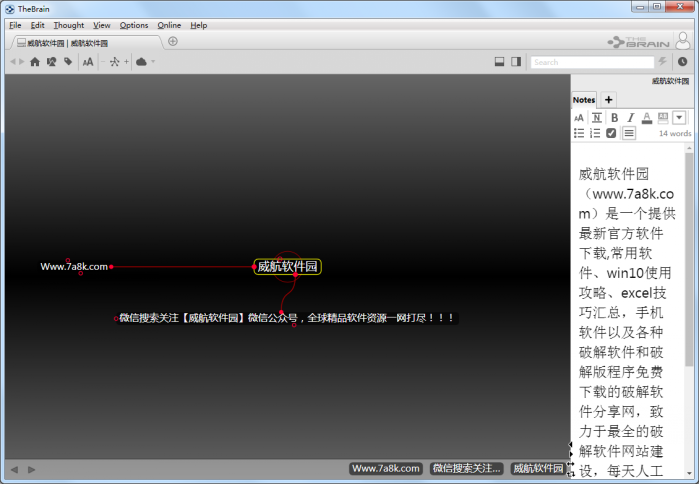Screen dimensions: 699x484
Task: Go to the home thought
Action: point(35,62)
